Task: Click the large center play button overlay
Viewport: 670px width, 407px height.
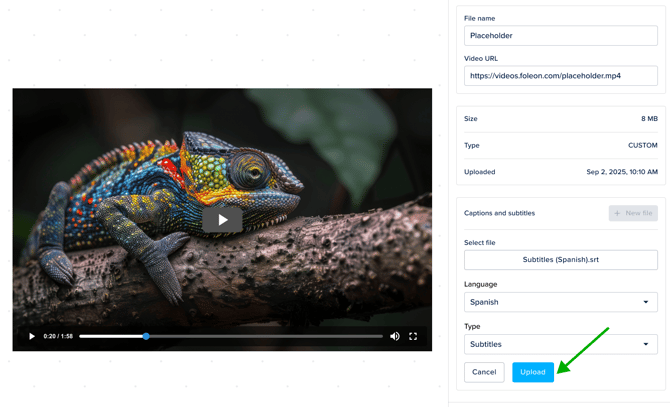Action: [x=222, y=220]
